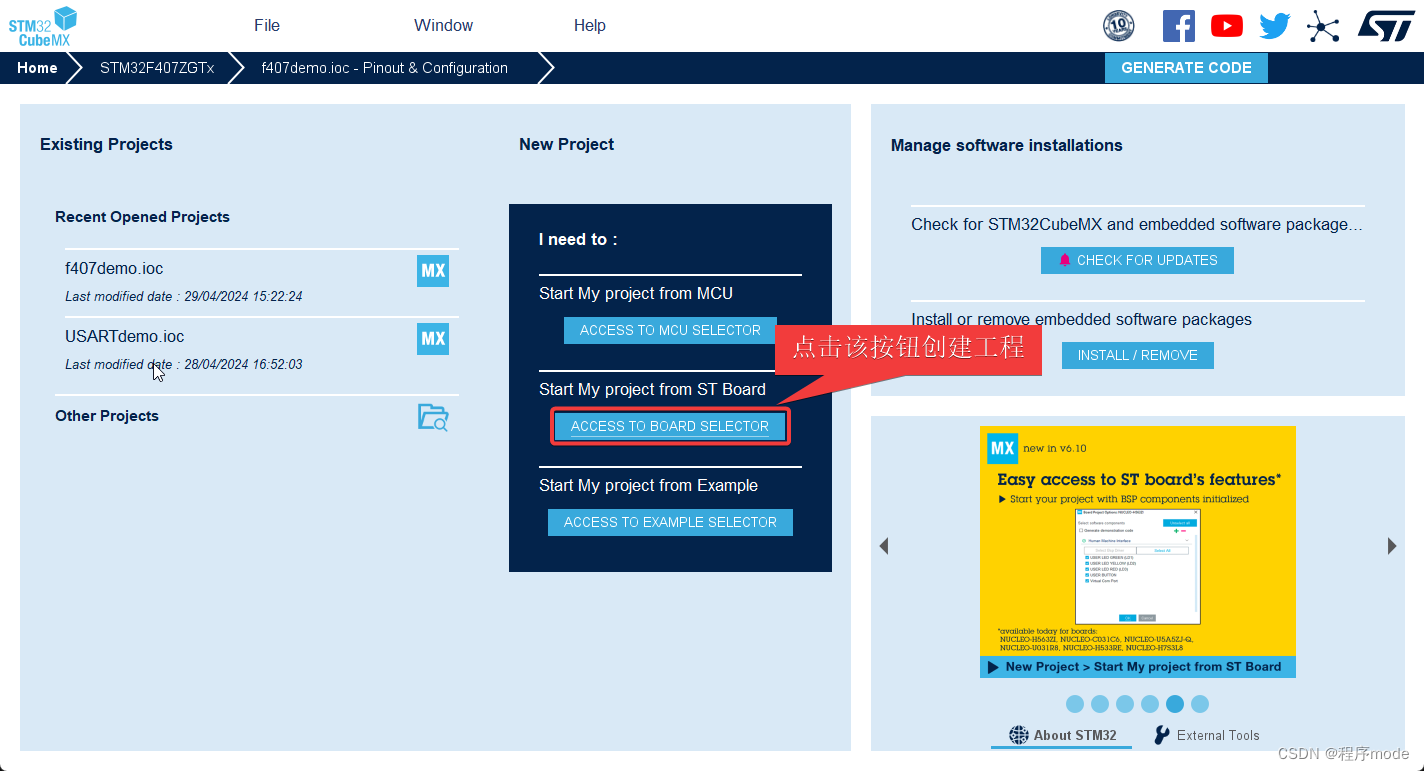Select STM32F407ZGTx breadcrumb
Viewport: 1424px width, 771px height.
tap(157, 68)
